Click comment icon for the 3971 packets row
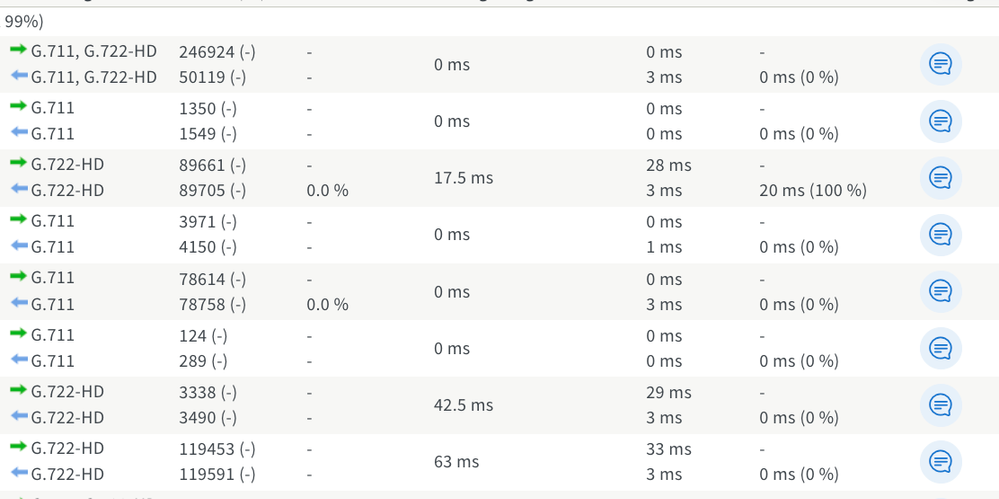Viewport: 999px width, 499px height. [940, 234]
